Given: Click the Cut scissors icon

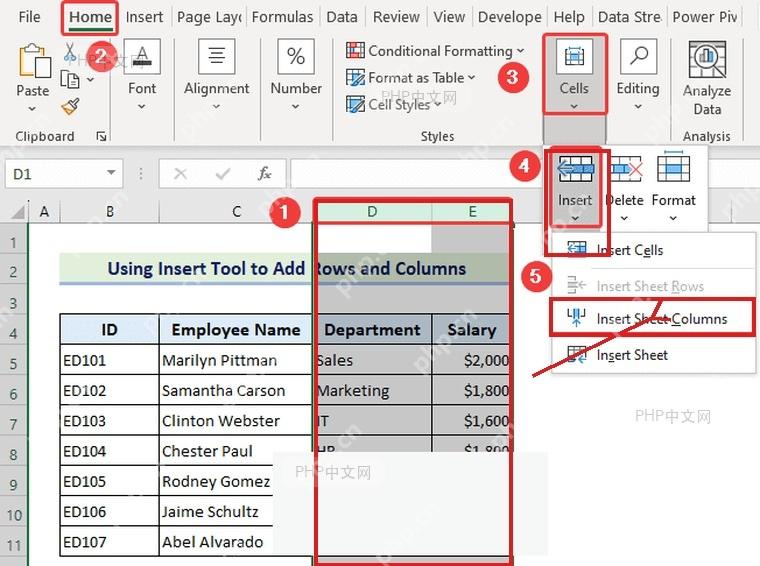Looking at the screenshot, I should (x=70, y=52).
